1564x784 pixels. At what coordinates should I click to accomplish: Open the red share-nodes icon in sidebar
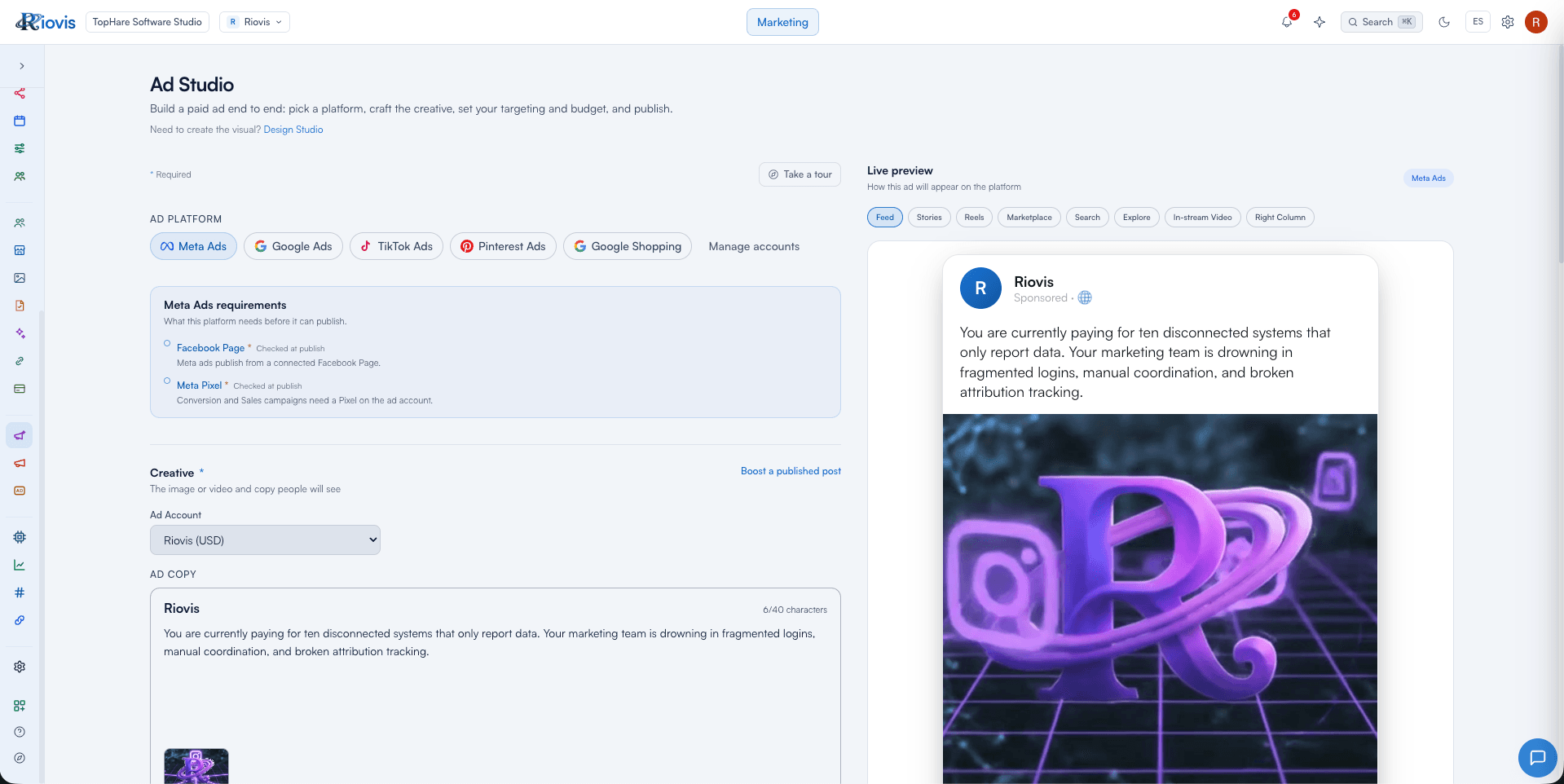tap(20, 93)
